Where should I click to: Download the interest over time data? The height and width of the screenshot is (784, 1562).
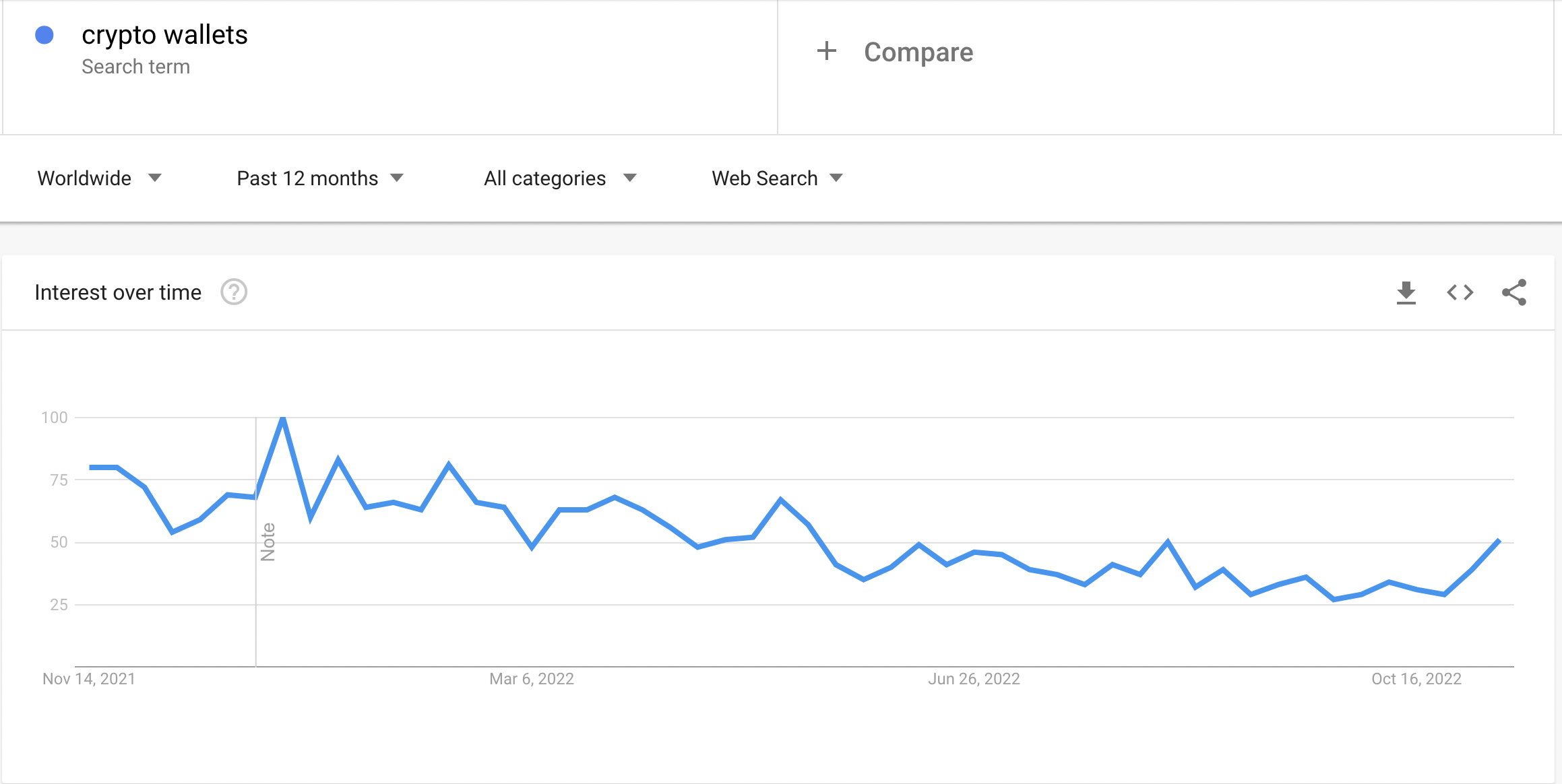1406,293
